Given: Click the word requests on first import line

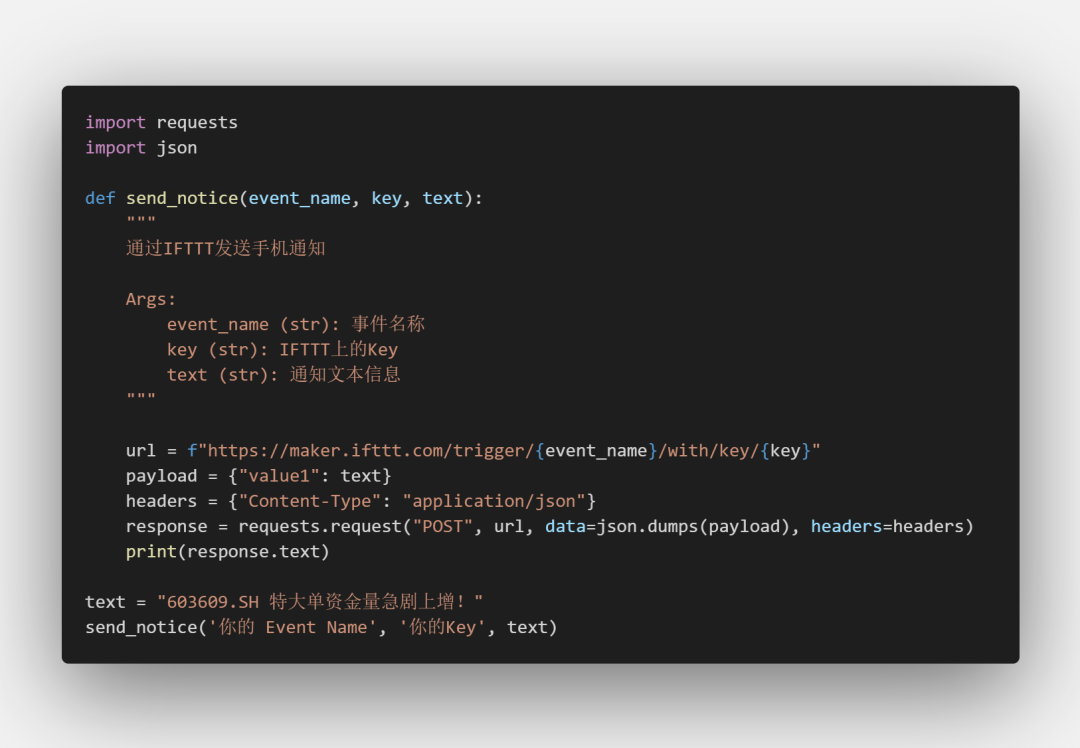Looking at the screenshot, I should point(197,122).
